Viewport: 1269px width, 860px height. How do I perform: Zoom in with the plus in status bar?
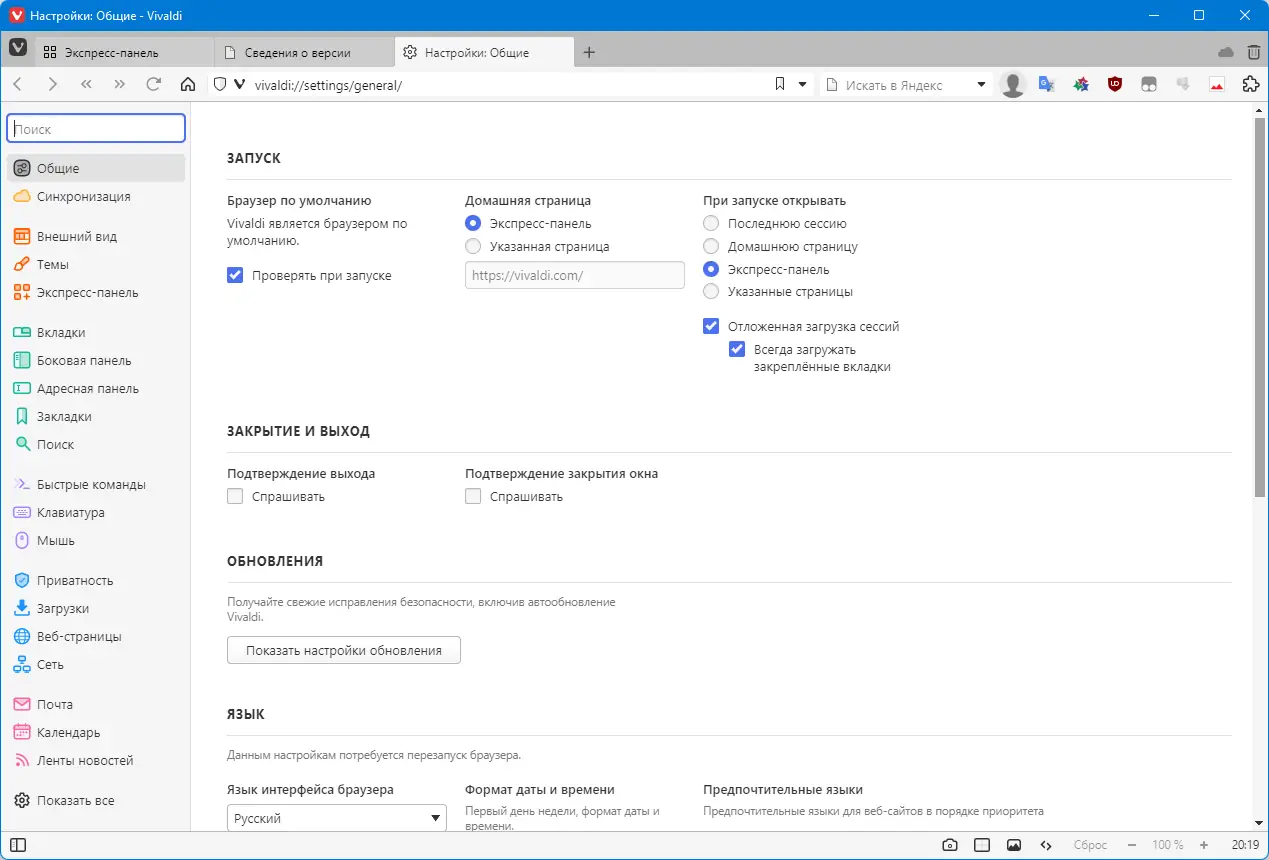pyautogui.click(x=1204, y=845)
